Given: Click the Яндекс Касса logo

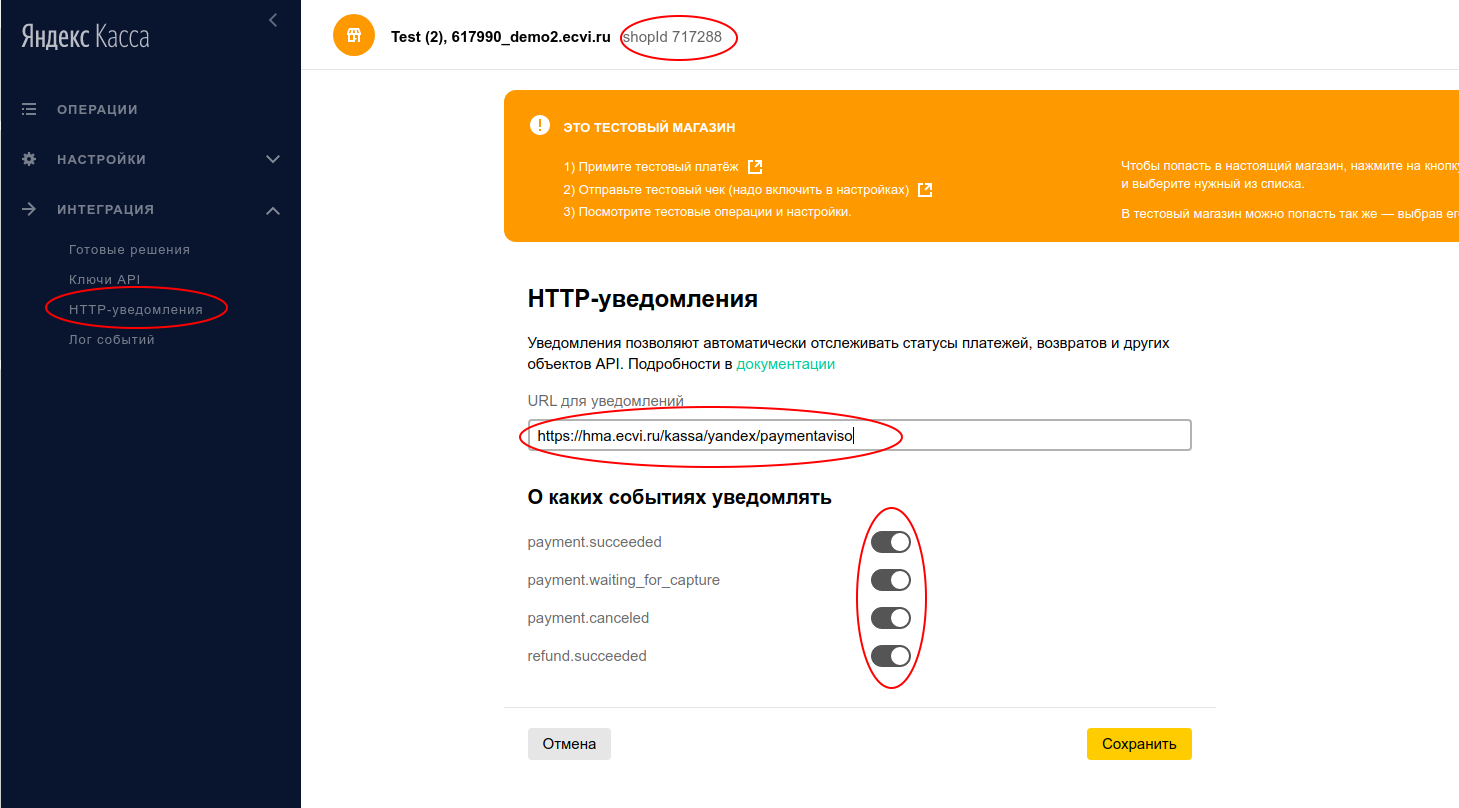Looking at the screenshot, I should click(85, 38).
